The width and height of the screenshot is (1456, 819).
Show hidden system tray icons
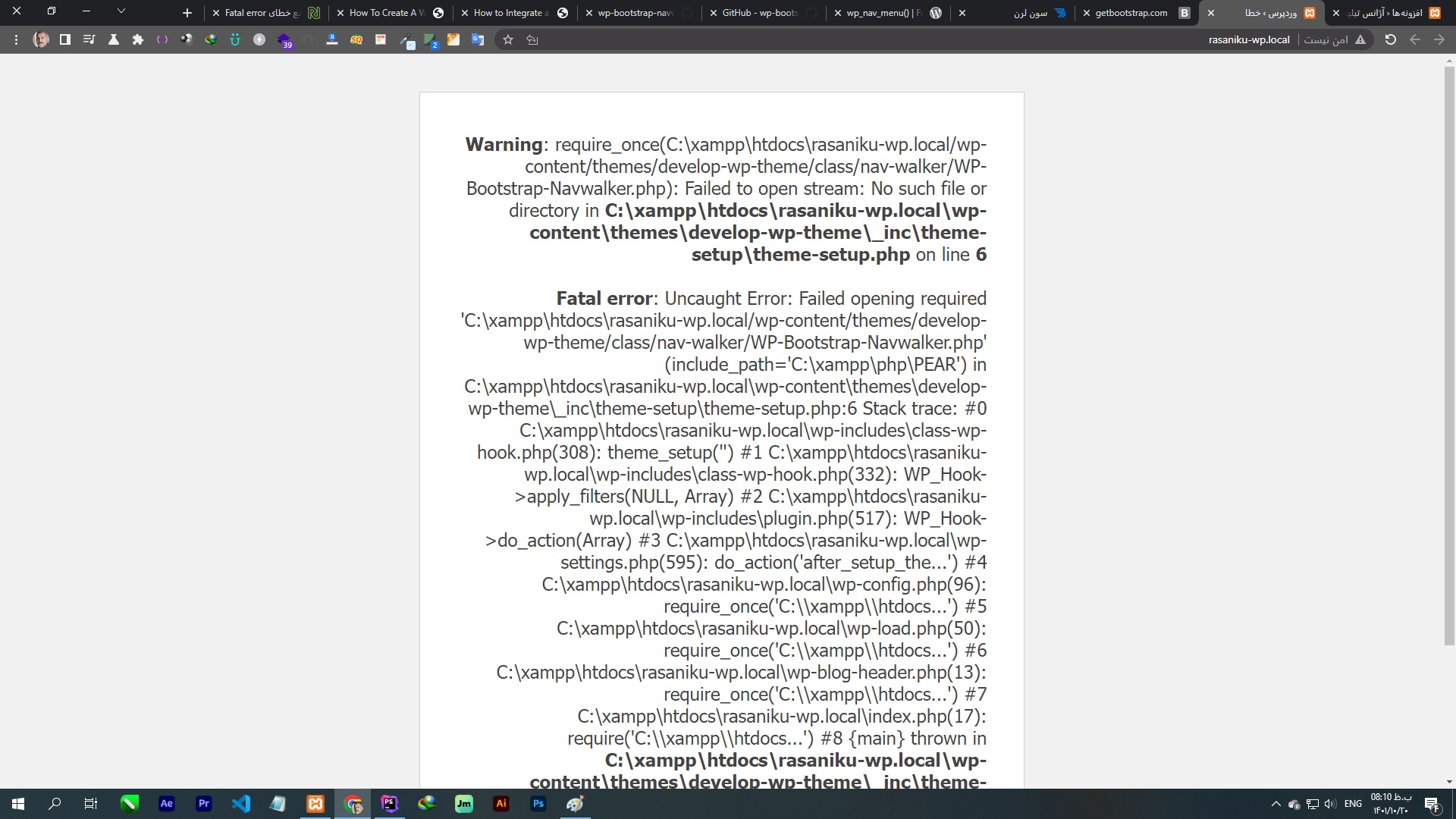pos(1276,804)
